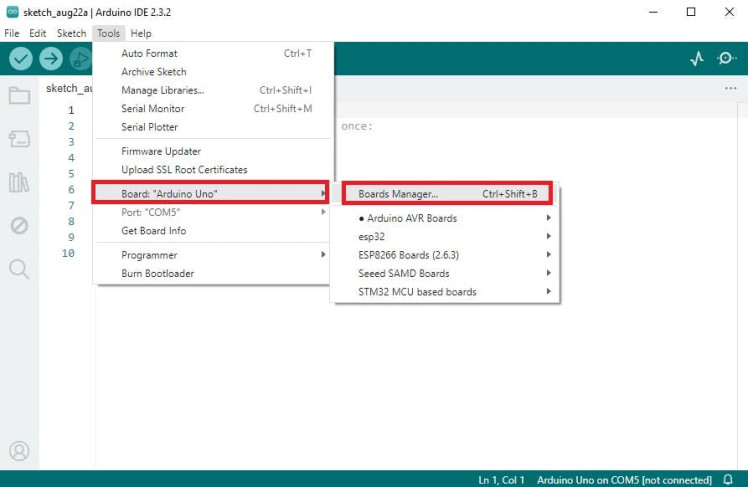
Task: Select Upload SSL Root Certificates
Action: point(213,170)
